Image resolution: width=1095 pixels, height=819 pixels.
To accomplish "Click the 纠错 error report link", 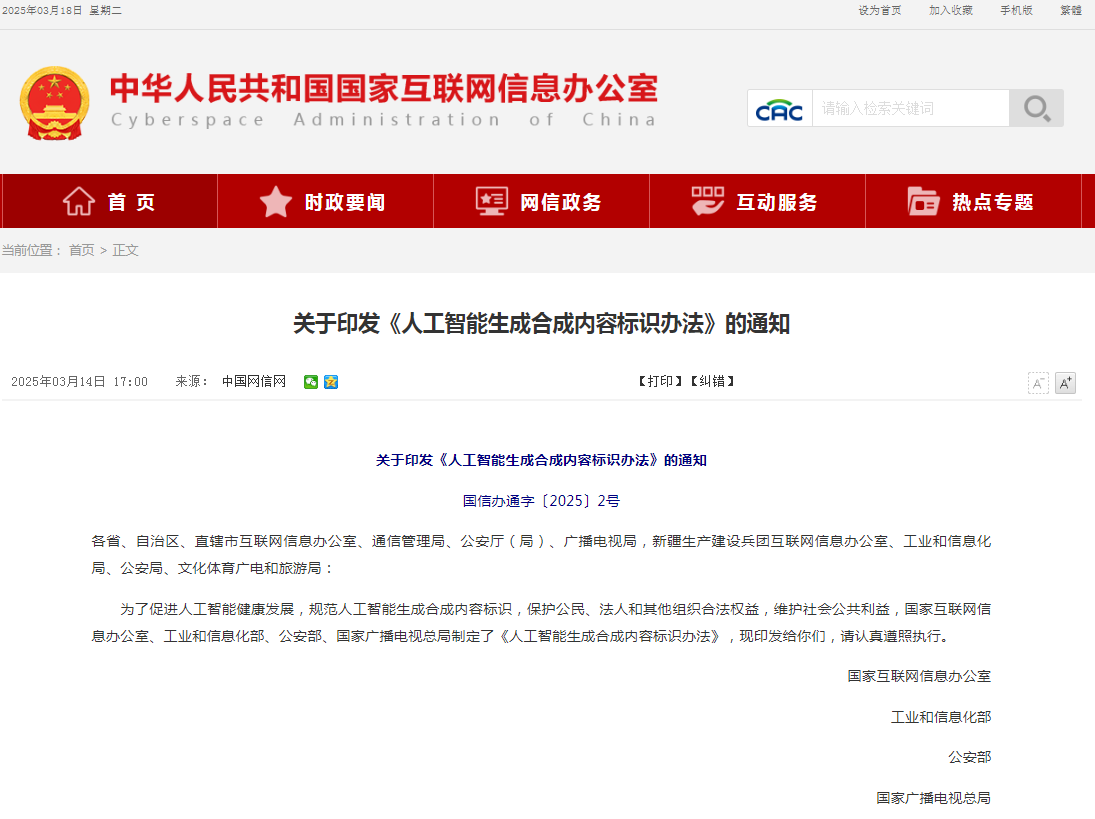I will pyautogui.click(x=712, y=381).
